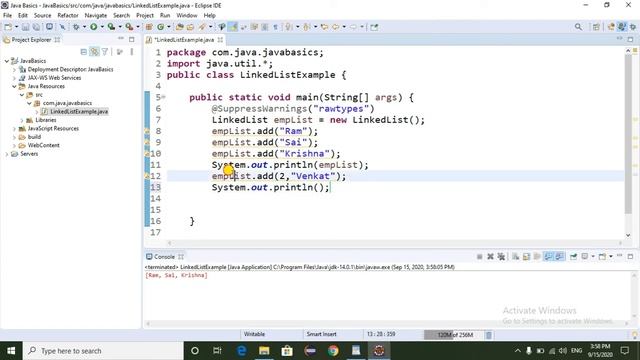This screenshot has width=640, height=360.
Task: Expand the WebContent folder
Action: [x=14, y=145]
